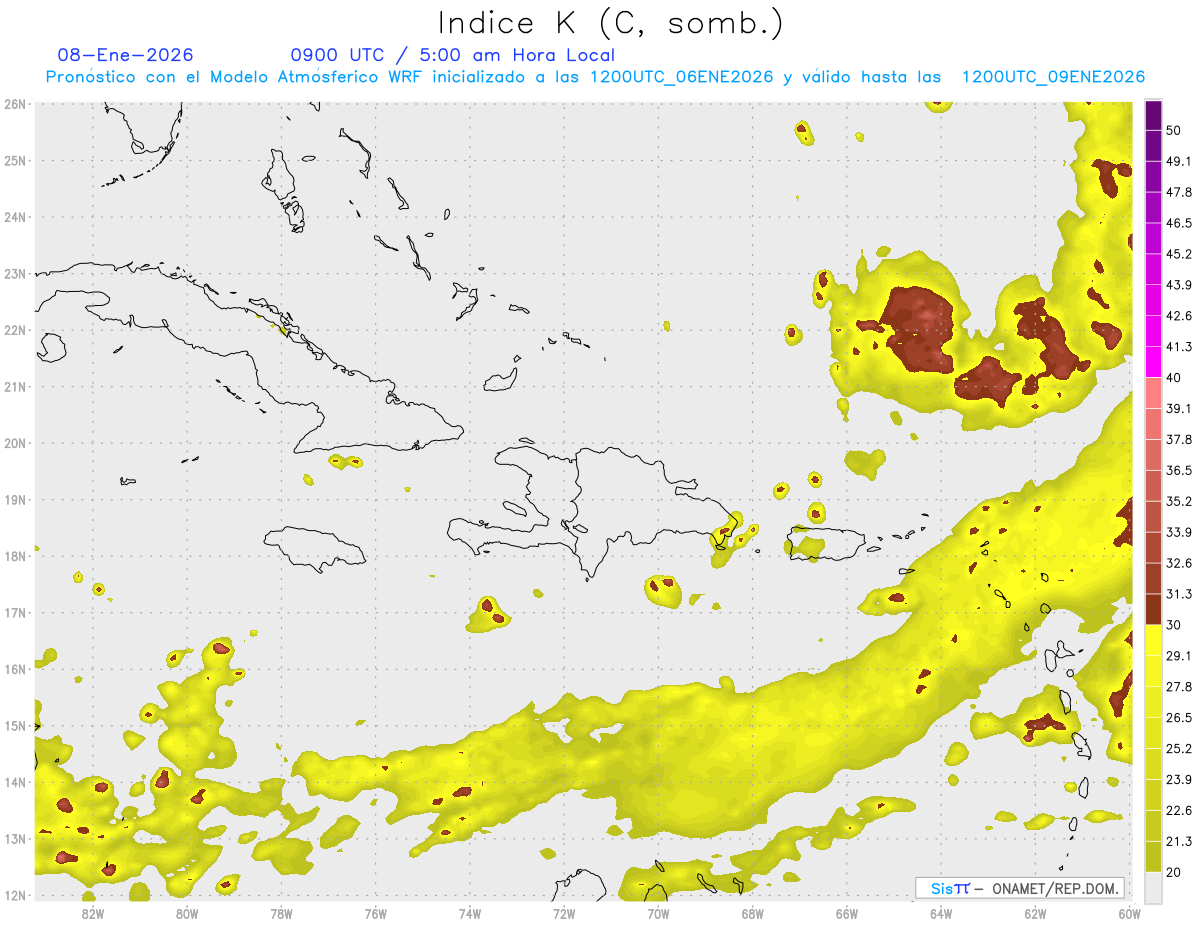Click the color bar value "43.9"
The height and width of the screenshot is (927, 1200).
[1178, 286]
